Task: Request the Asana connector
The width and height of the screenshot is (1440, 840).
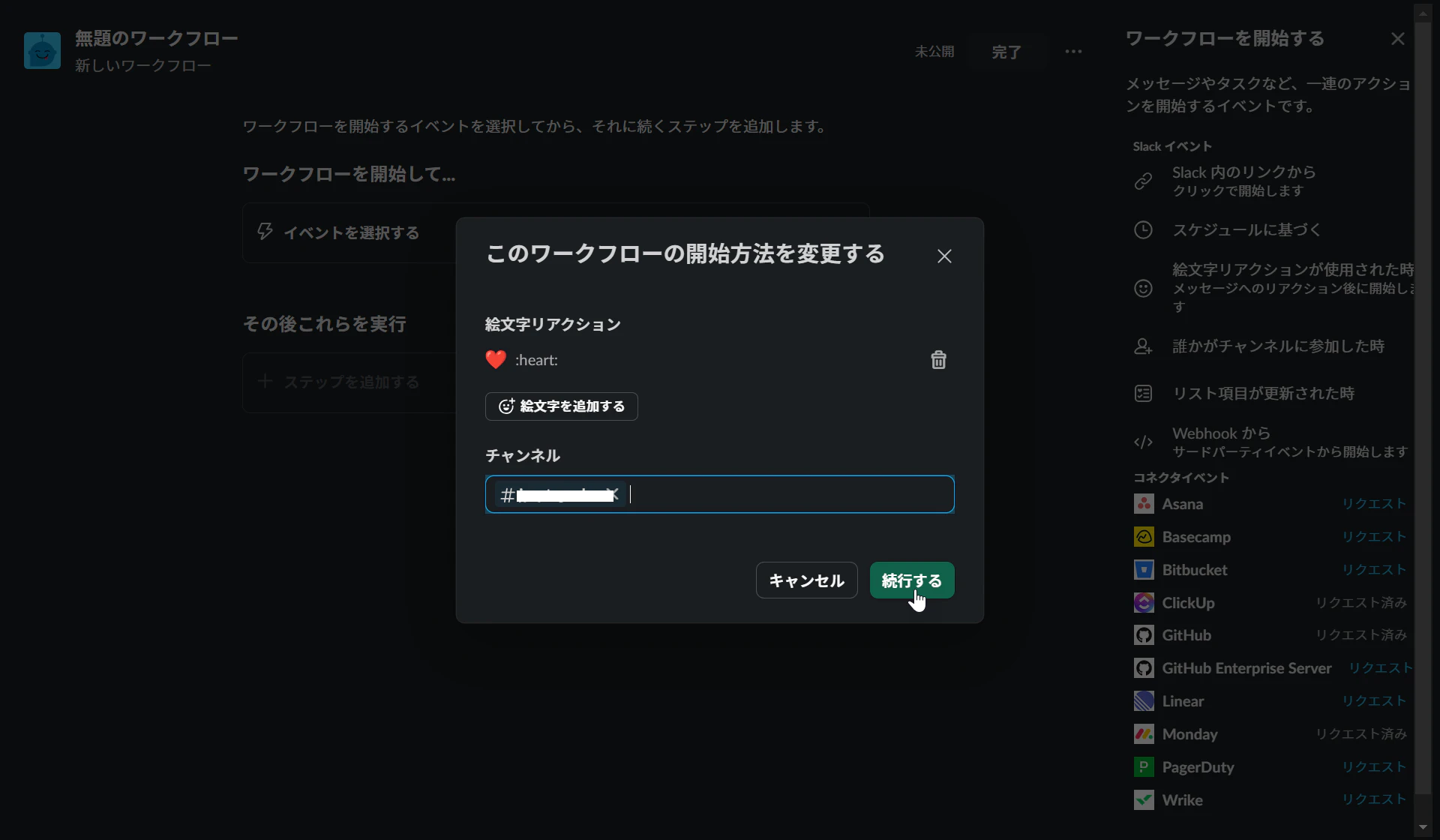Action: (1374, 504)
